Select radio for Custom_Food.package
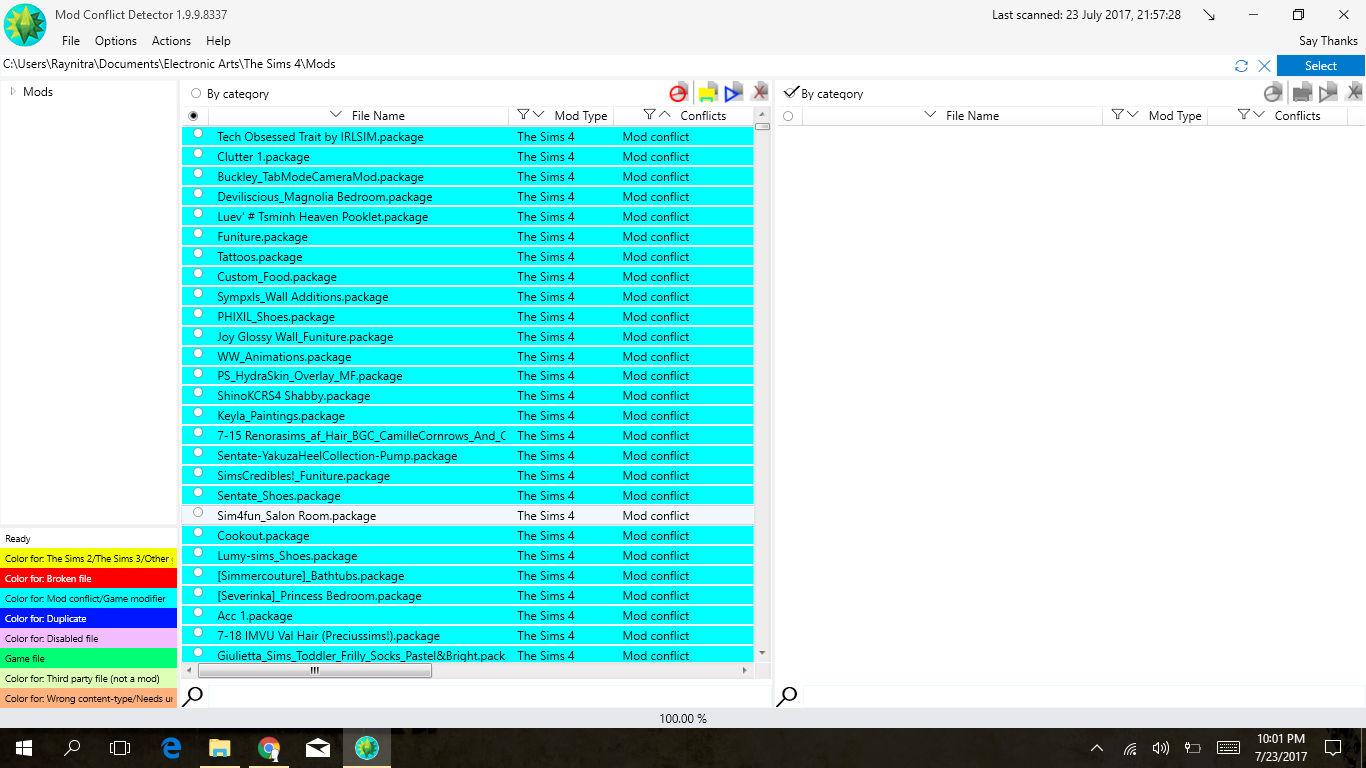The height and width of the screenshot is (768, 1366). tap(198, 274)
